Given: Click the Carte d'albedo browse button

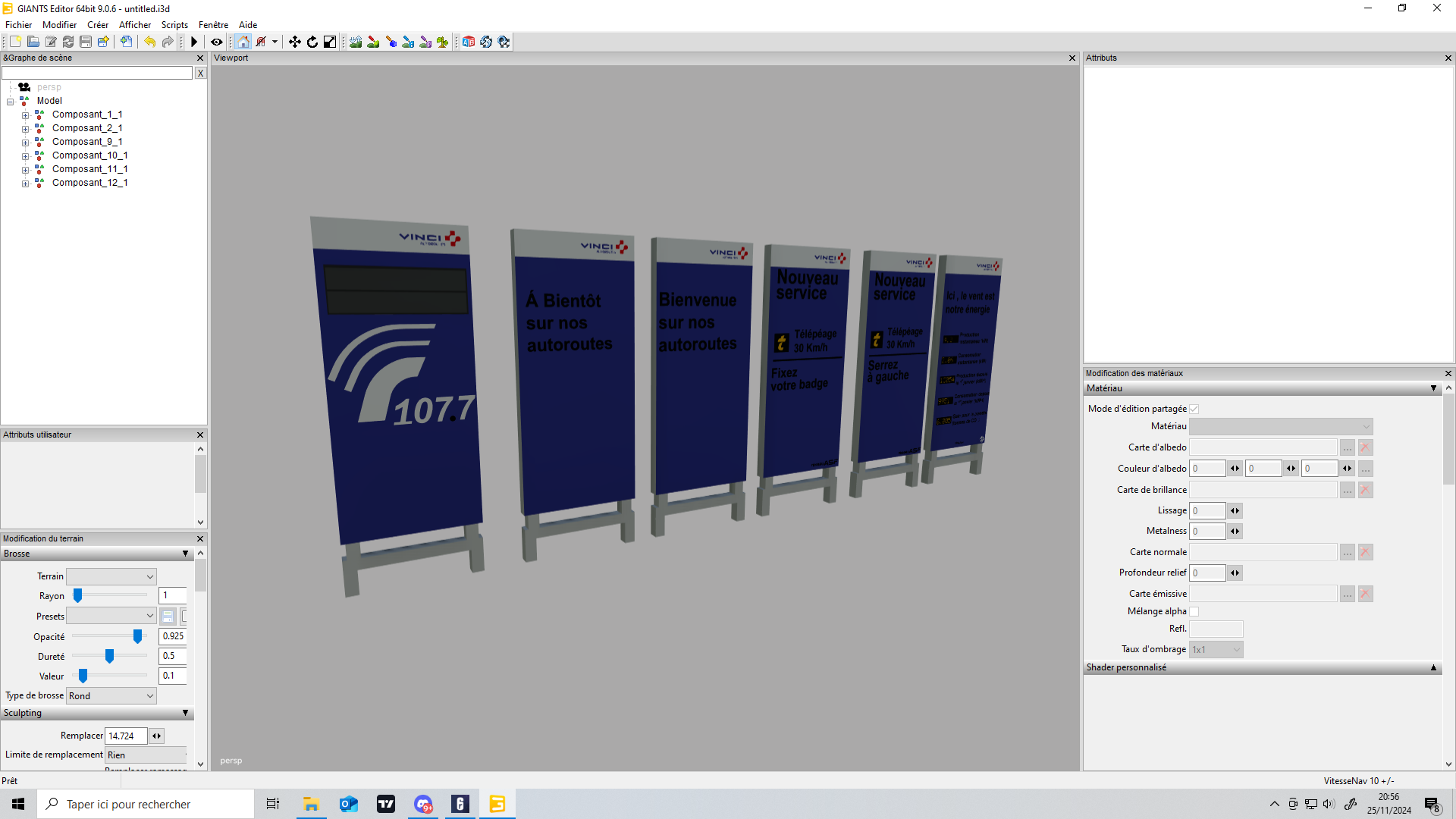Looking at the screenshot, I should 1347,447.
